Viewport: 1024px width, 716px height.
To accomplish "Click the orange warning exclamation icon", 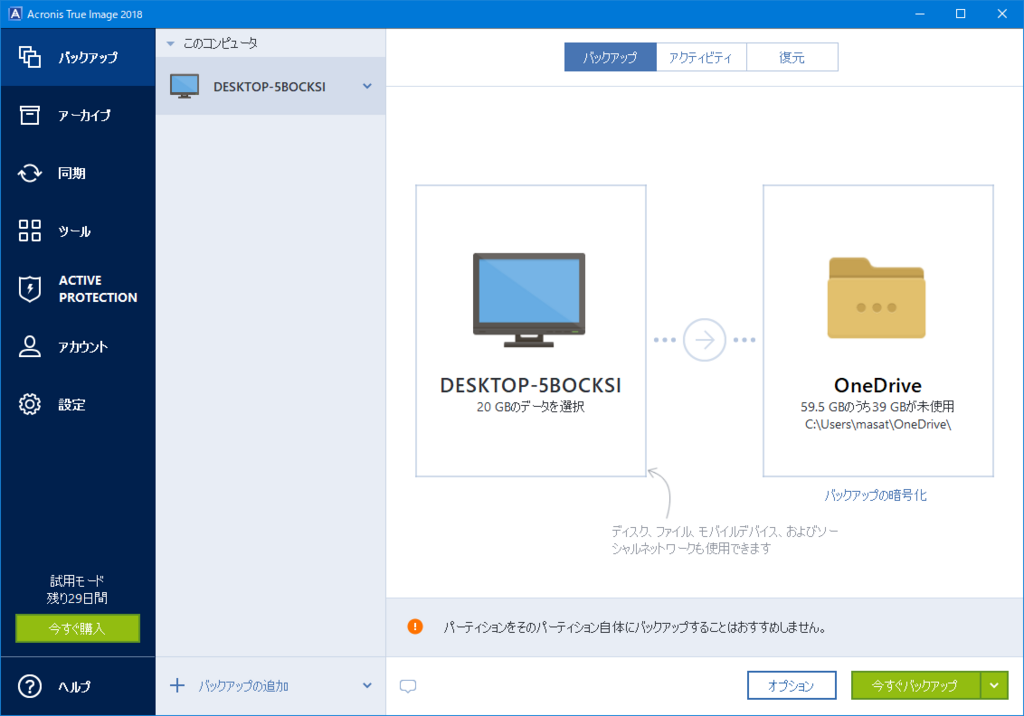I will pos(415,626).
